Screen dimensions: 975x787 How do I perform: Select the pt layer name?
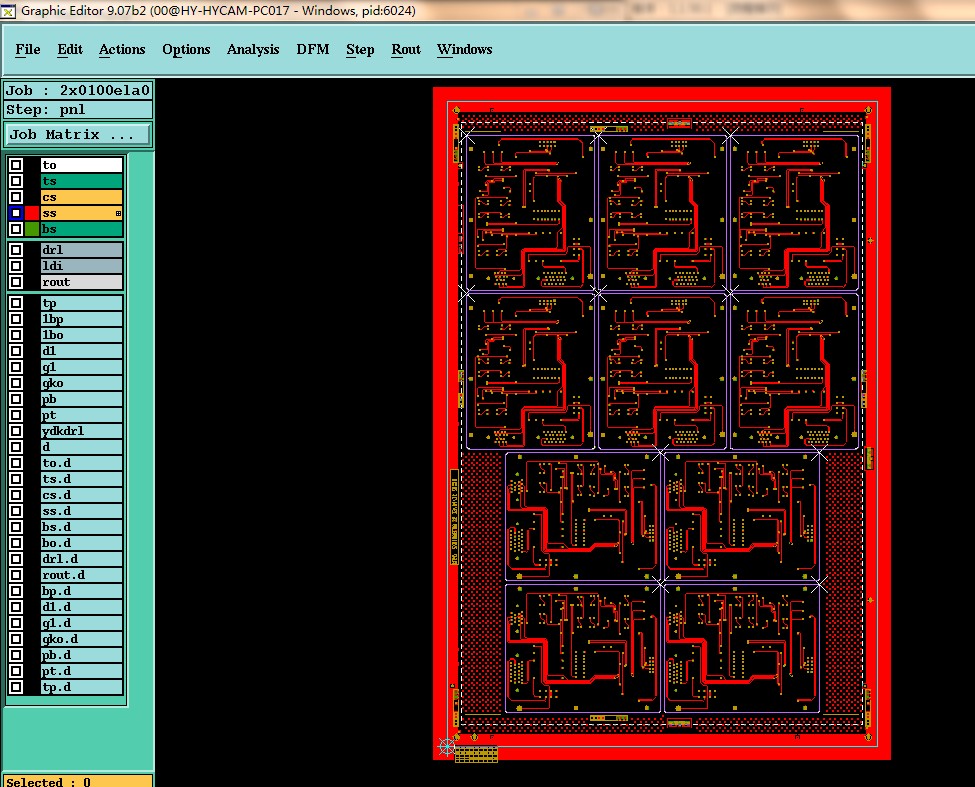(81, 415)
